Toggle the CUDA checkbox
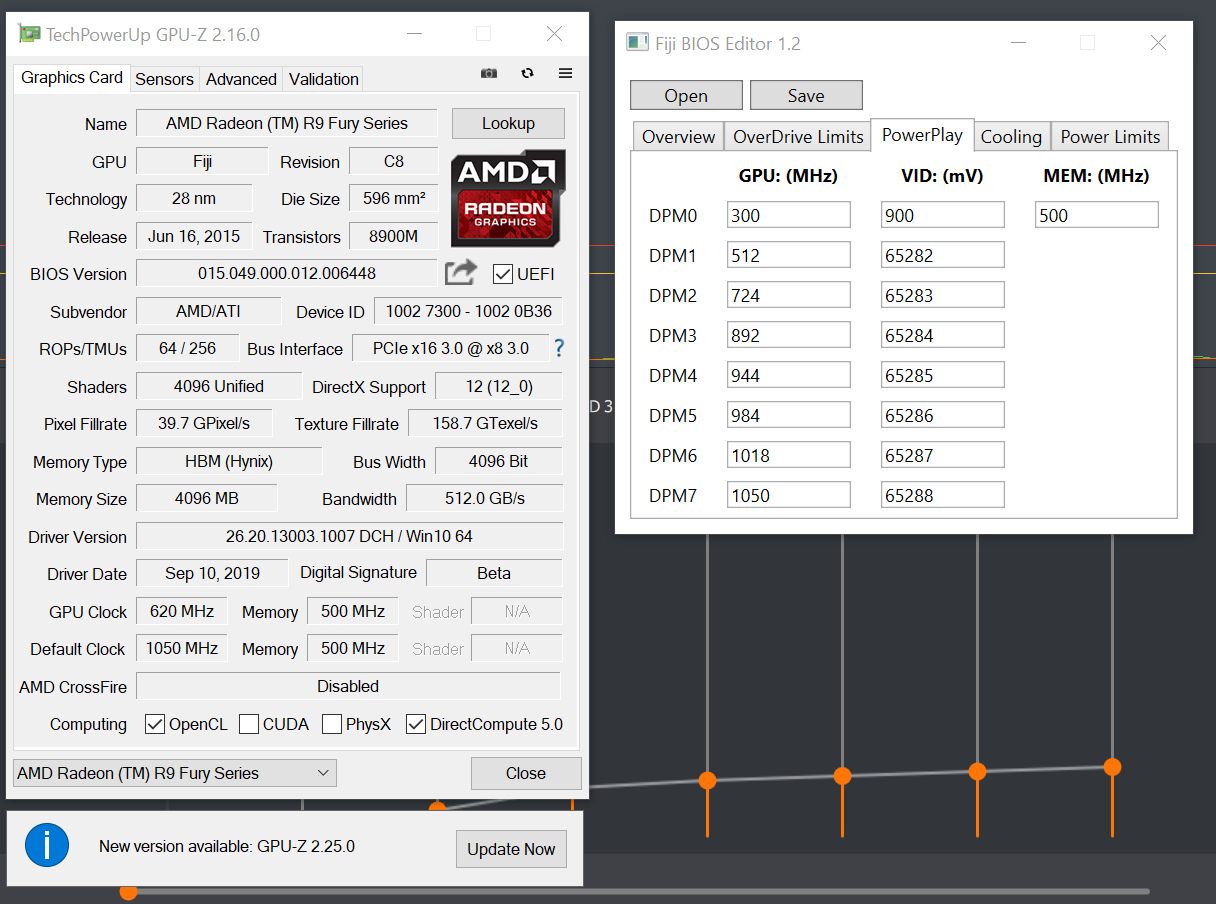 (x=249, y=724)
